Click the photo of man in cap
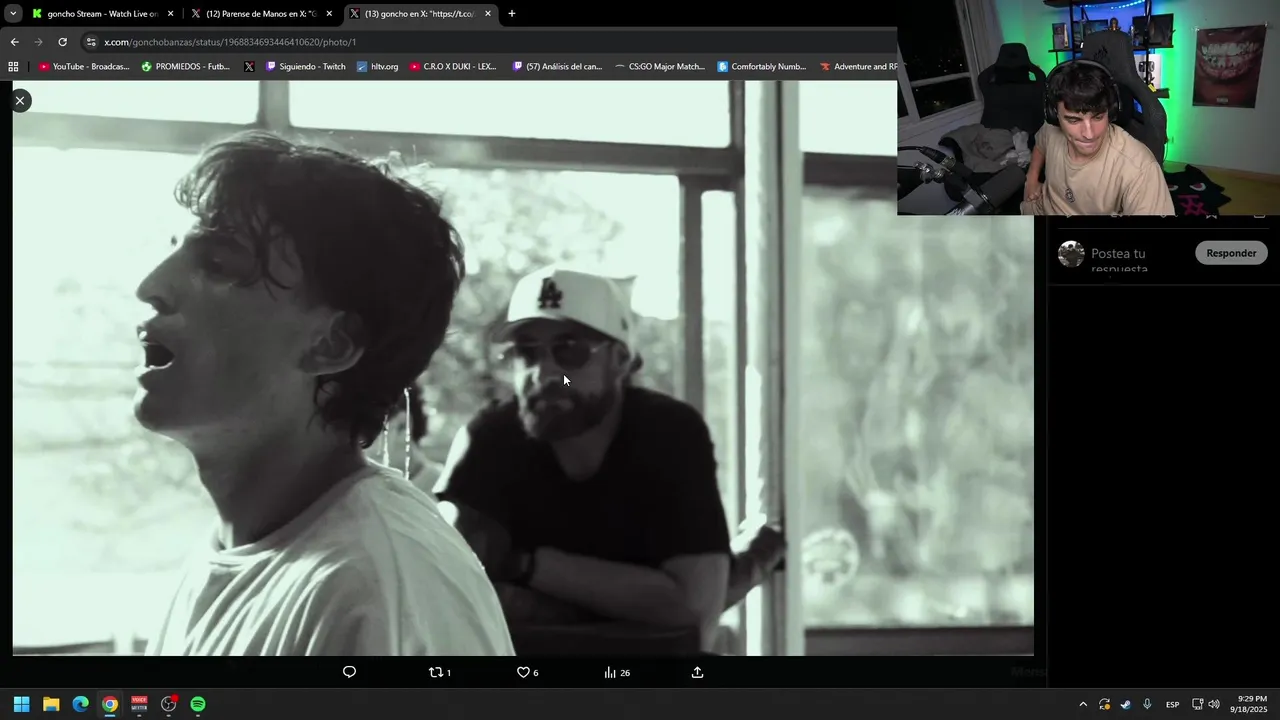This screenshot has width=1280, height=720. tap(523, 368)
